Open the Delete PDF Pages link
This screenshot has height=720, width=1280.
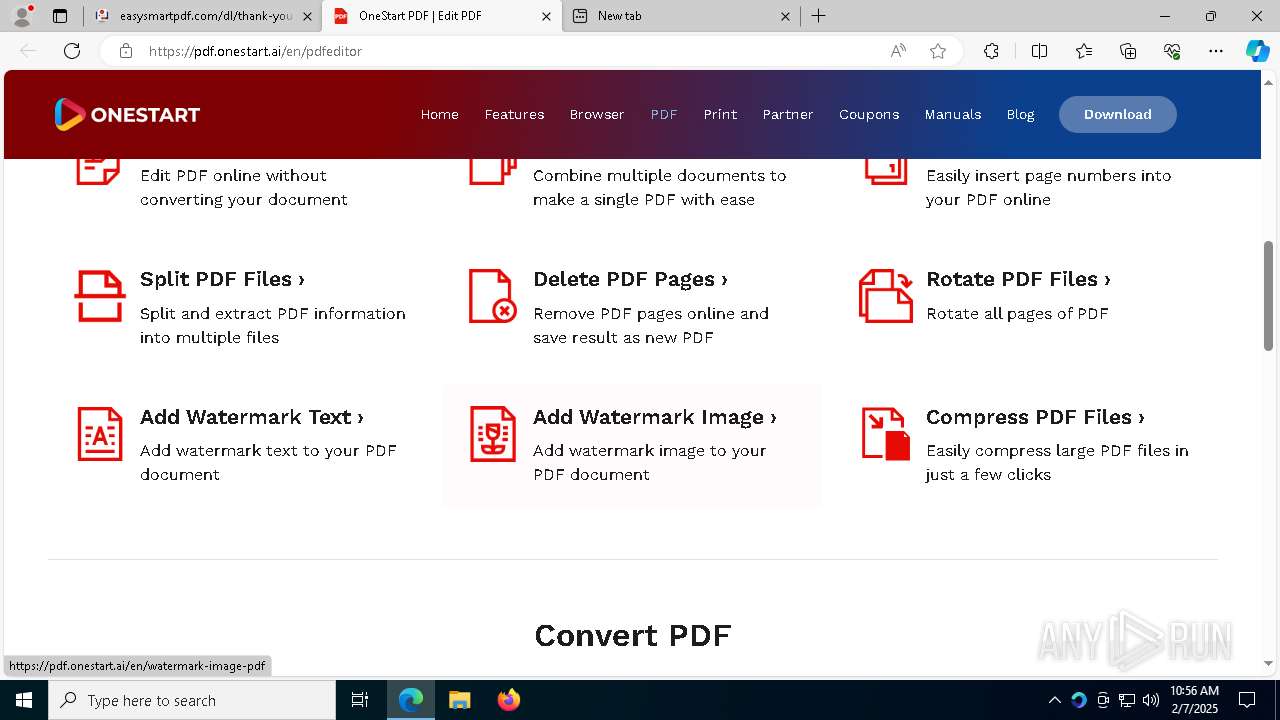(630, 279)
